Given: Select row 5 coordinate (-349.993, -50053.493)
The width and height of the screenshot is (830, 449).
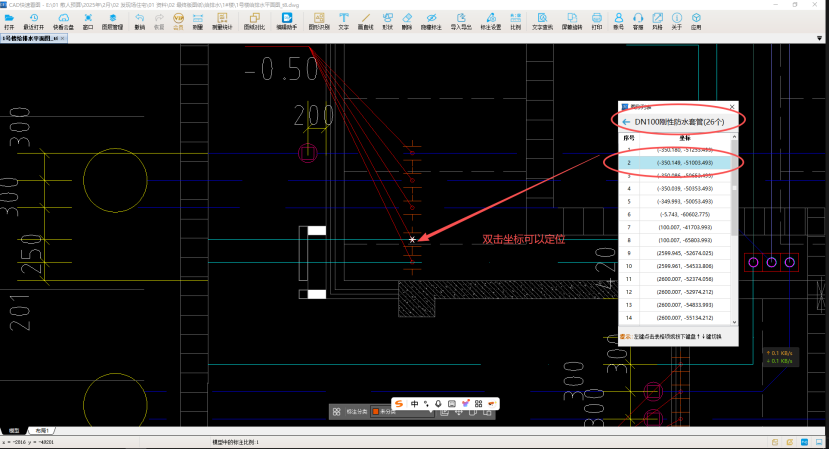Looking at the screenshot, I should click(674, 201).
